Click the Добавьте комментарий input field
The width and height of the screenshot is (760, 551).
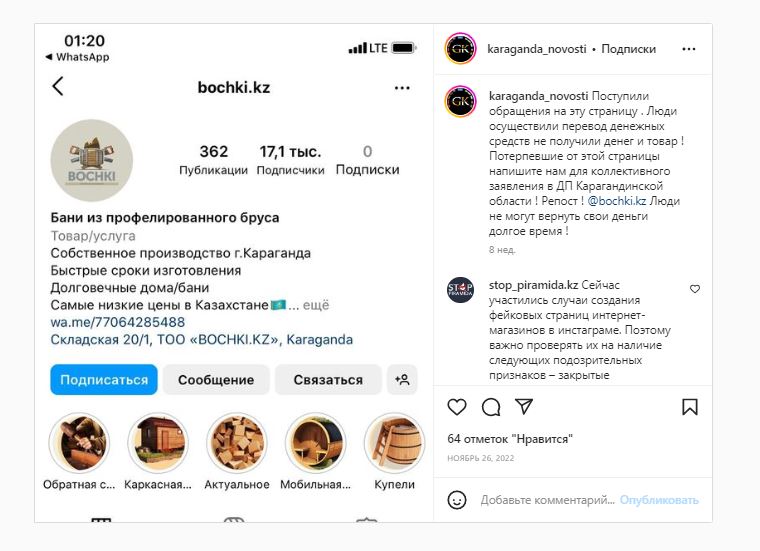pos(548,500)
